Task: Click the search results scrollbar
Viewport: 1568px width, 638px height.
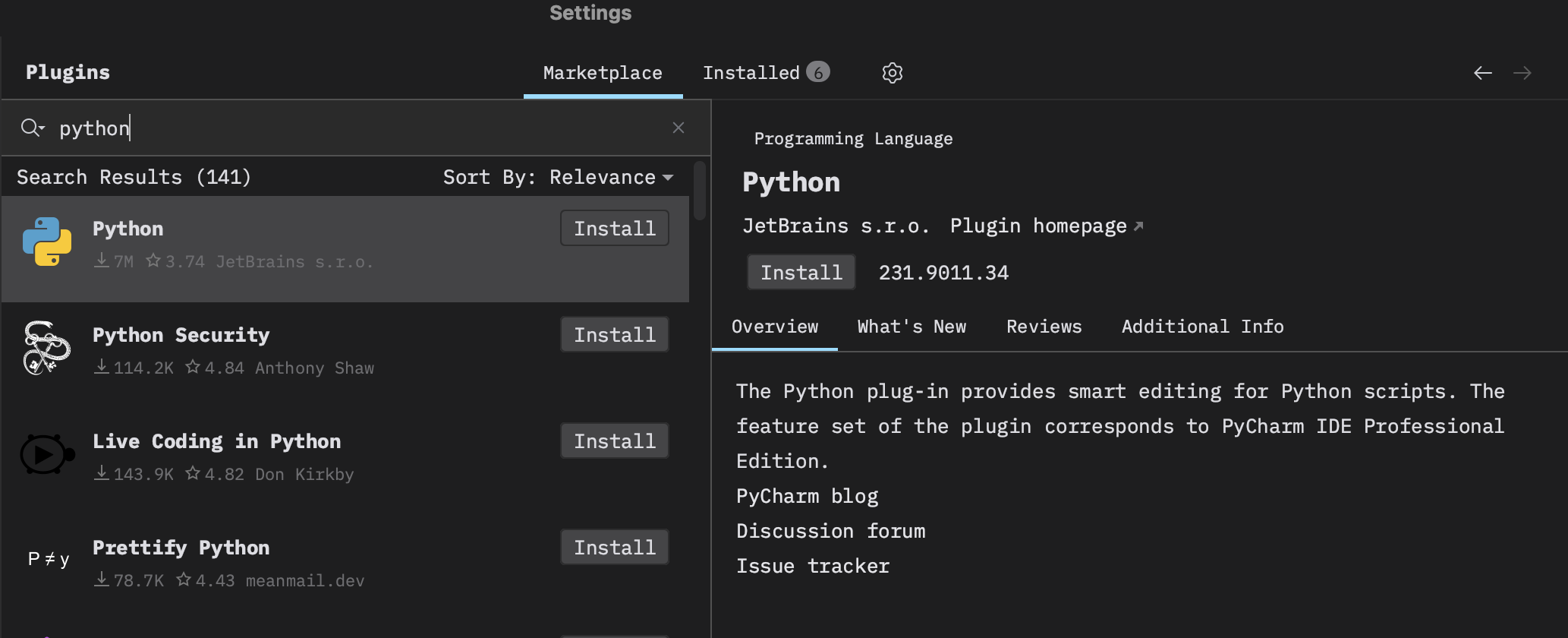Action: tap(700, 190)
